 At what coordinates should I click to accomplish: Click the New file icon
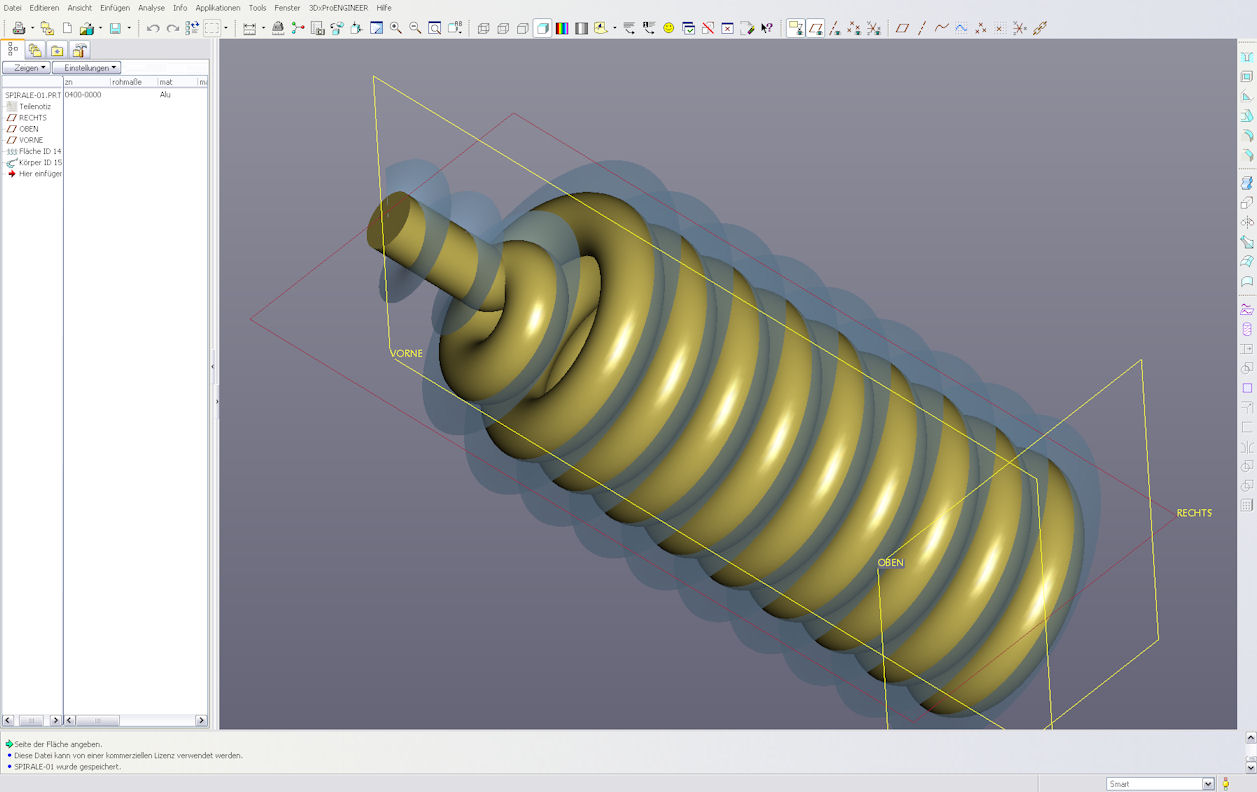tap(67, 28)
